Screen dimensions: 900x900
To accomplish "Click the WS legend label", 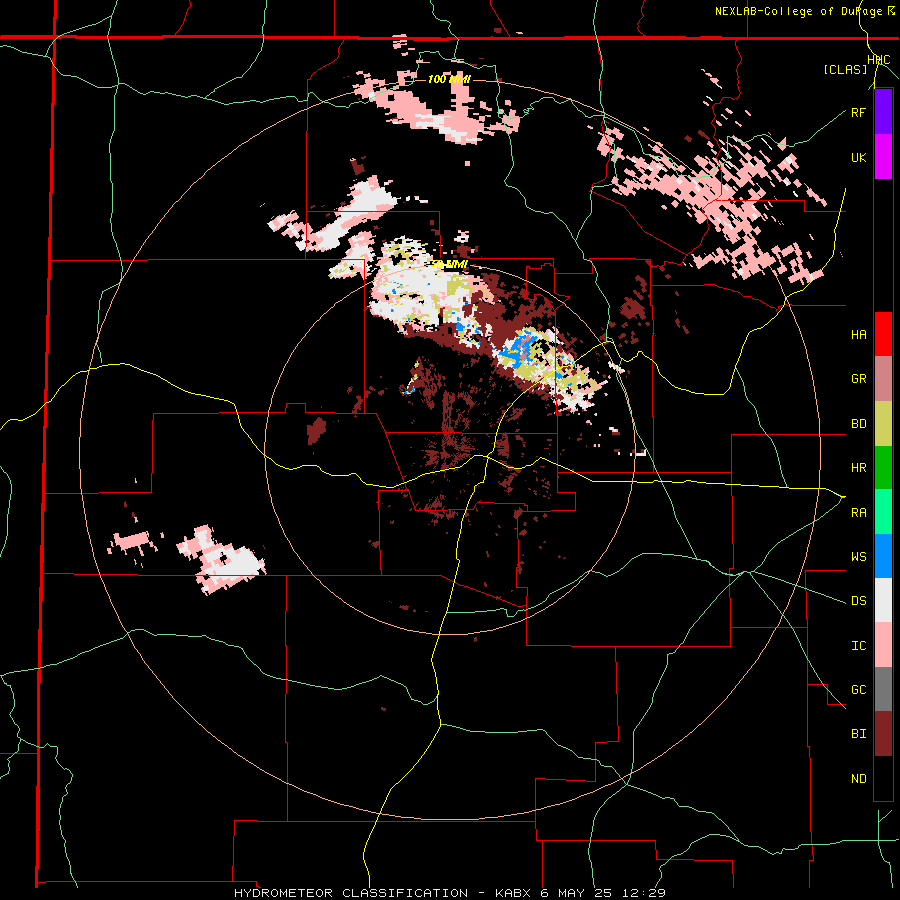I will pyautogui.click(x=858, y=557).
